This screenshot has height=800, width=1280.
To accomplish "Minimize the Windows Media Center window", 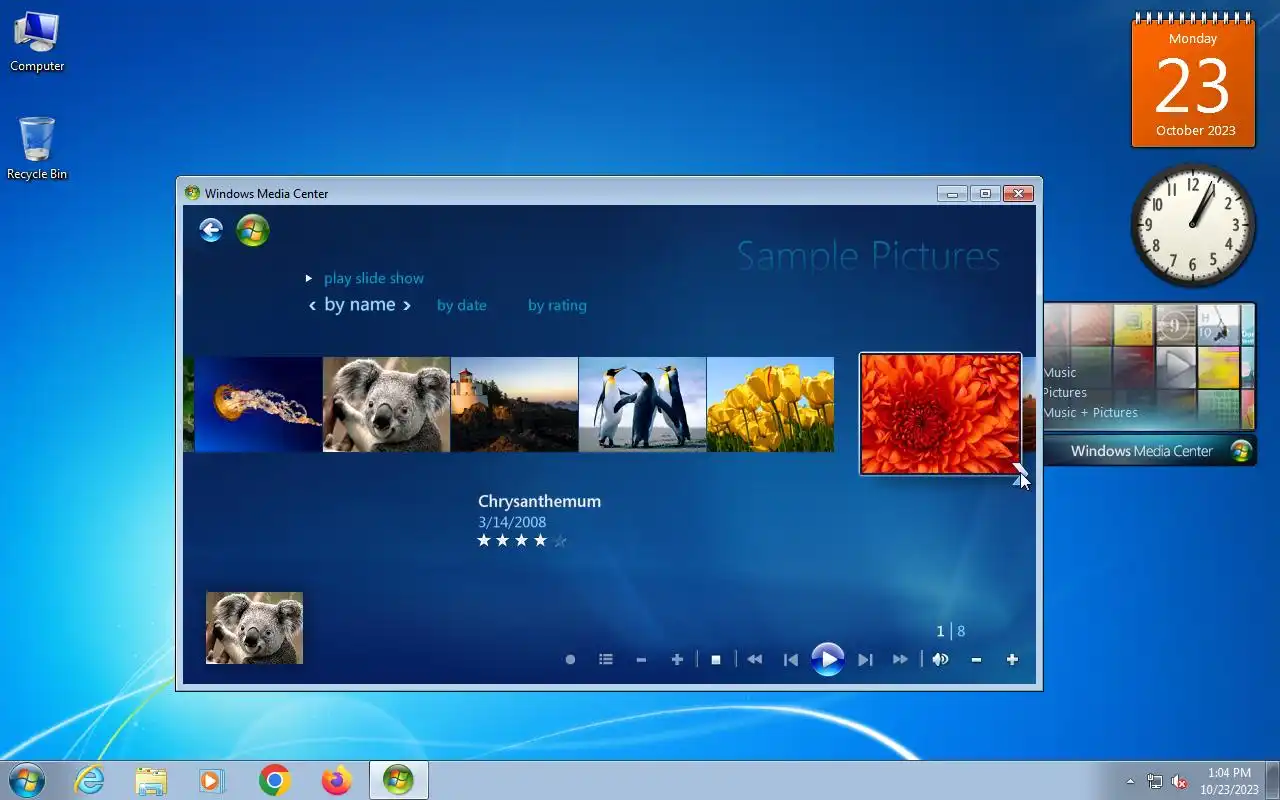I will pyautogui.click(x=952, y=193).
